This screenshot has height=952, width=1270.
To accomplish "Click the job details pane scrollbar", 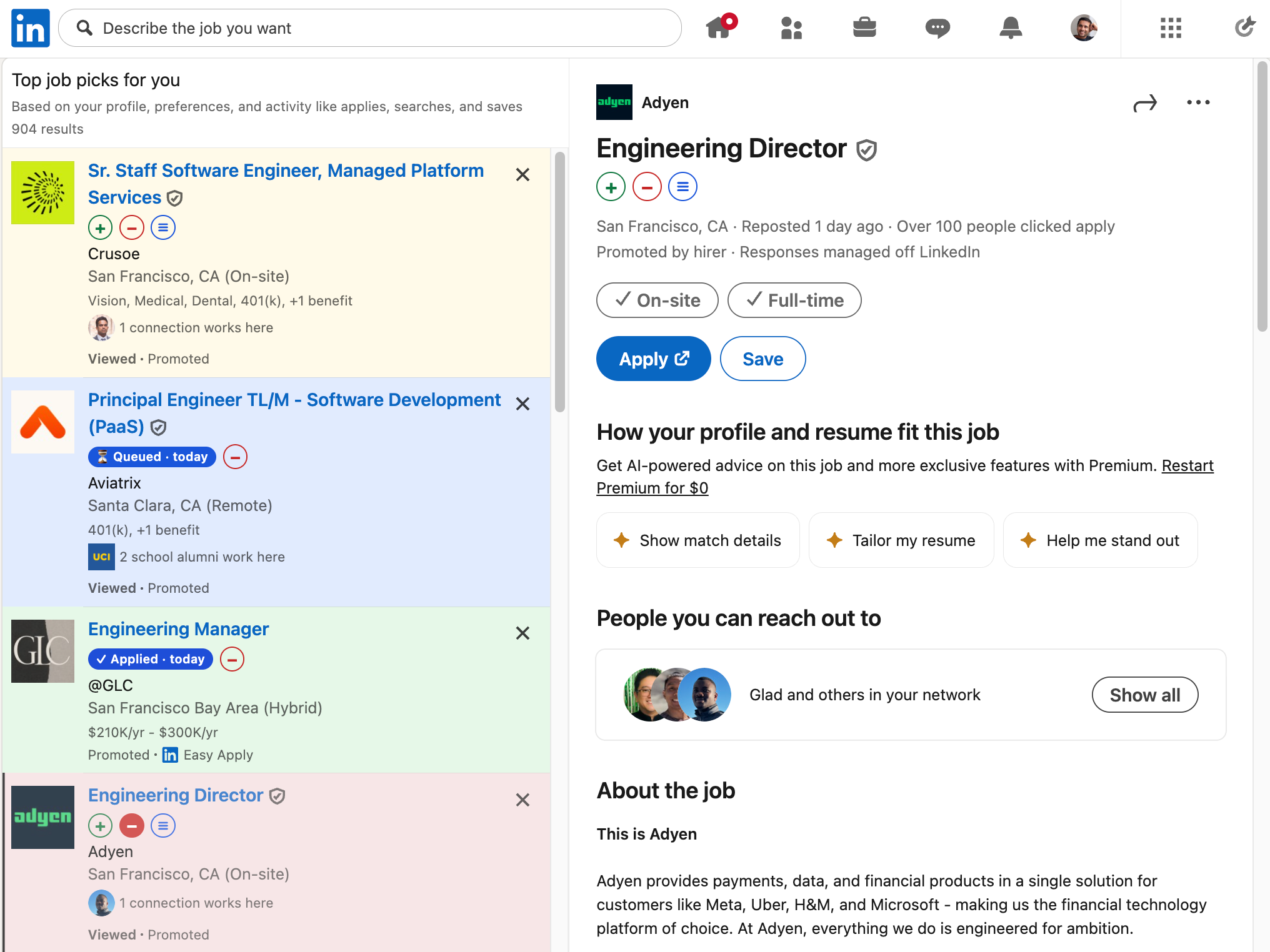I will tap(1262, 197).
